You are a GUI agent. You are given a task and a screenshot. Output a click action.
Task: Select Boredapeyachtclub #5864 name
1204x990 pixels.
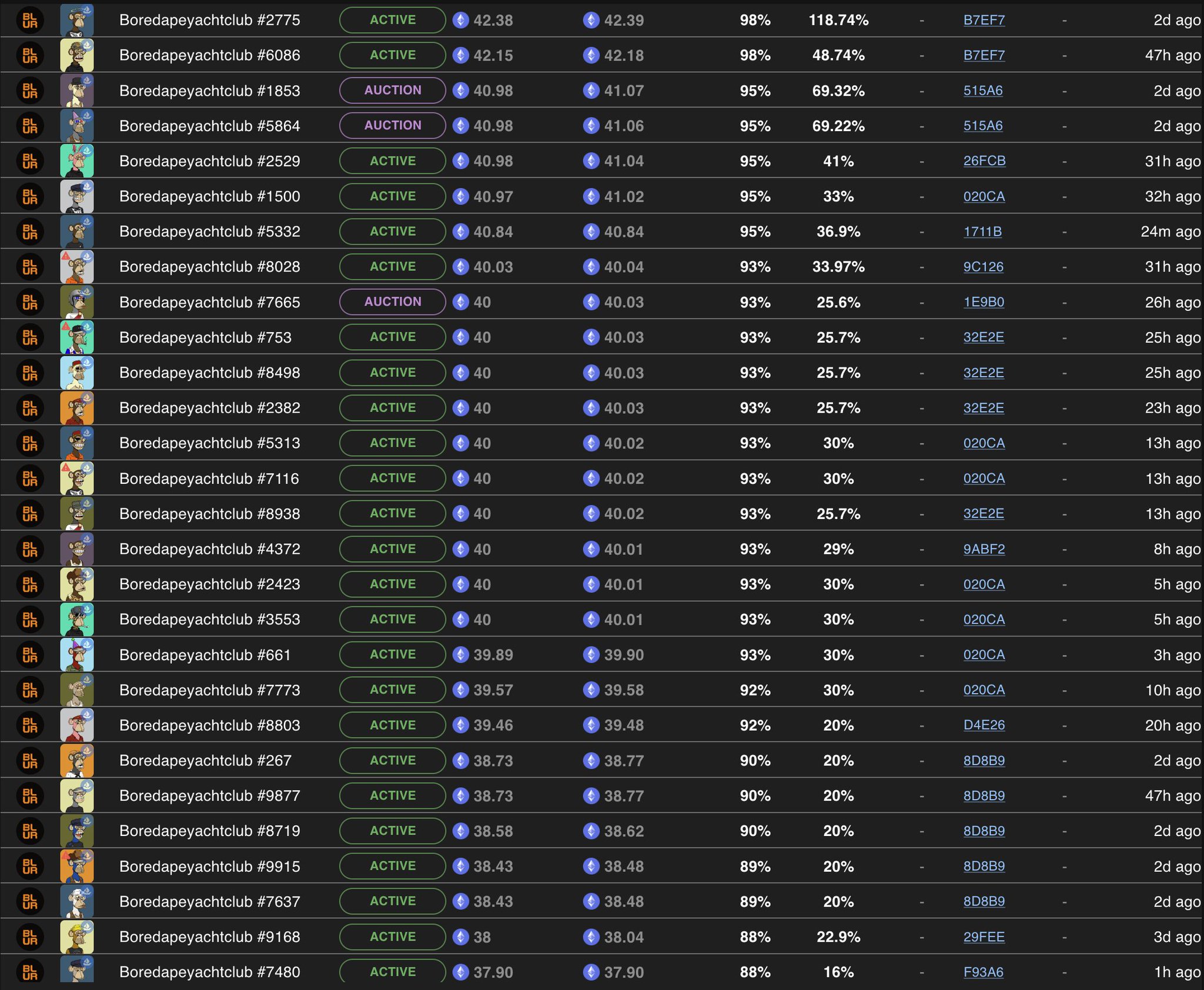click(210, 126)
